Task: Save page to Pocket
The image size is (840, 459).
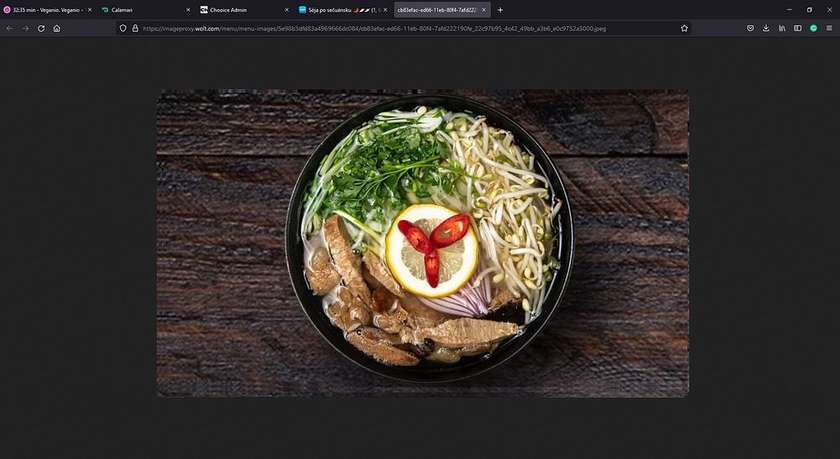Action: click(x=750, y=28)
